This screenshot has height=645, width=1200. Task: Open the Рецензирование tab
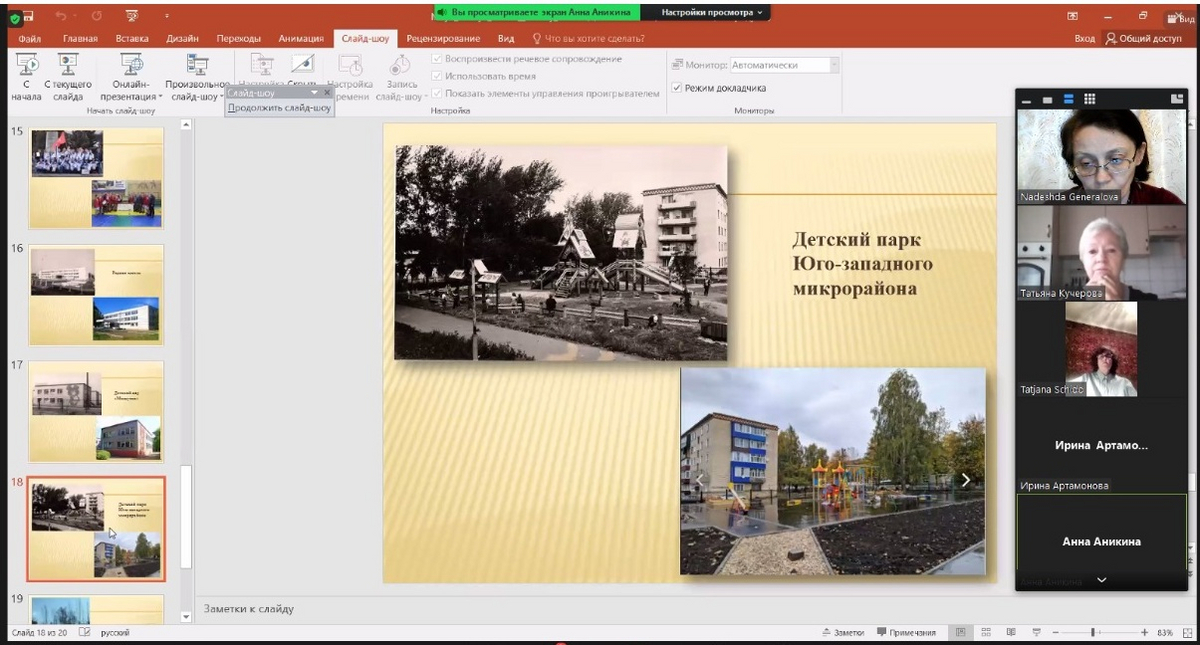443,38
